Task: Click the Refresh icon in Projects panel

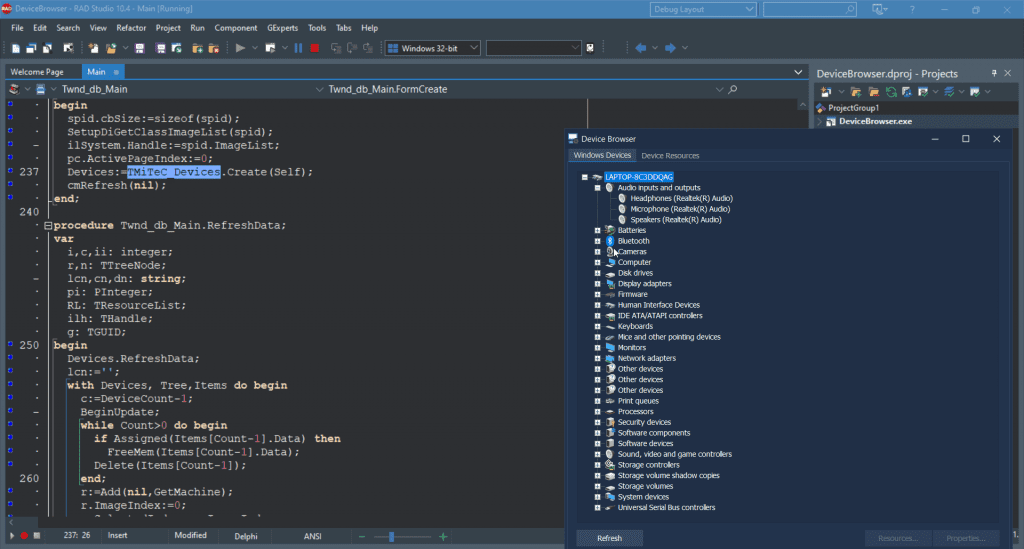Action: pos(891,92)
